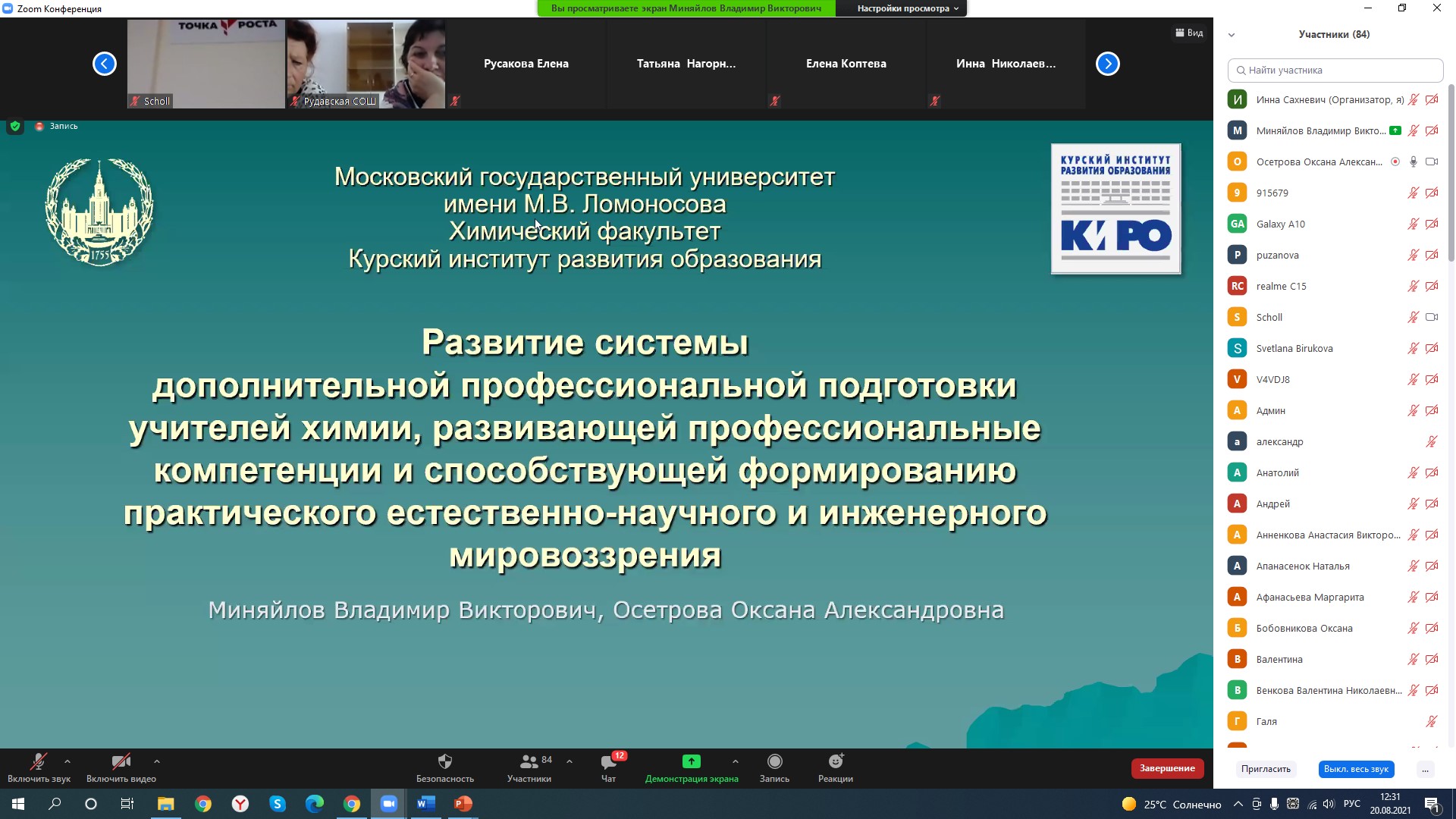Open the Чат chat window
Viewport: 1456px width, 819px height.
(x=609, y=767)
